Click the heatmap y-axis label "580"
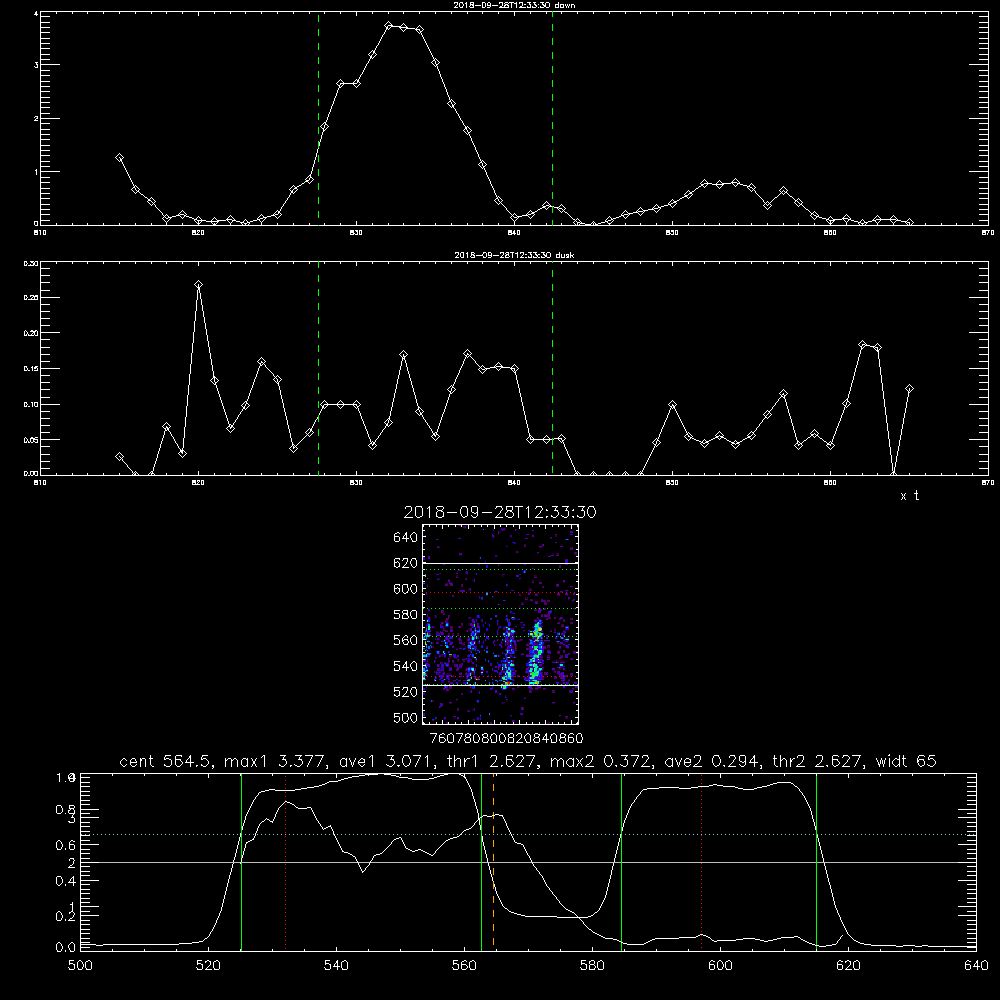 (x=406, y=615)
